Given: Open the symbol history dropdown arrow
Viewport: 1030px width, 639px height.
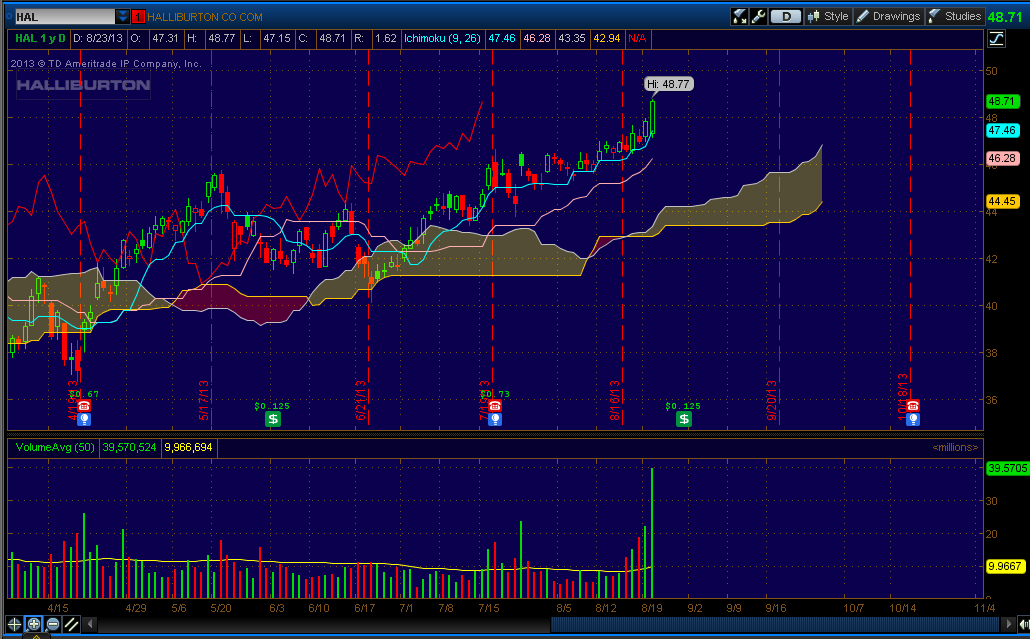Looking at the screenshot, I should 122,16.
